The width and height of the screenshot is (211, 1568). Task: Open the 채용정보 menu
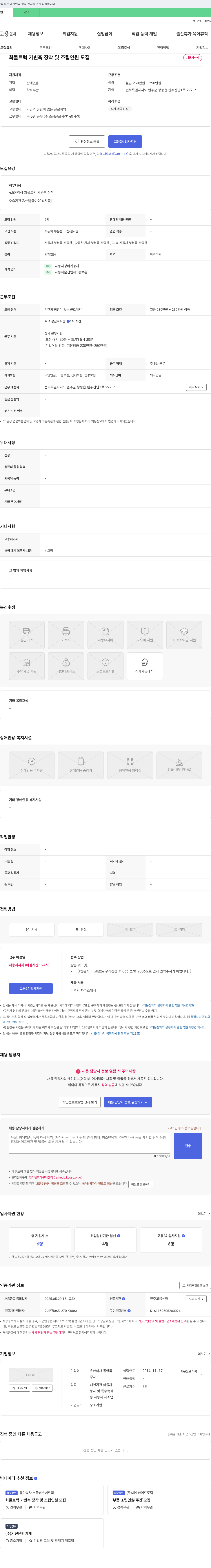pos(35,34)
